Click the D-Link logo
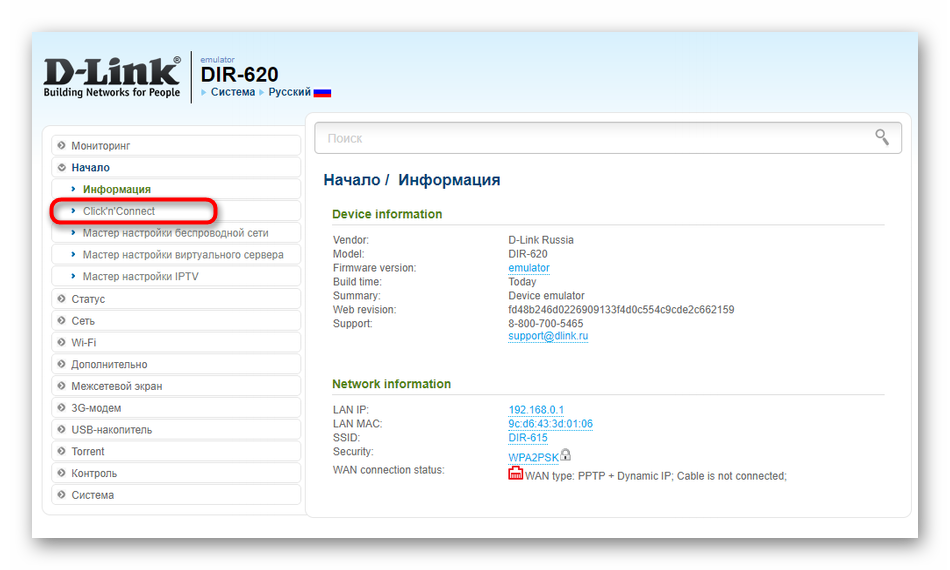Screen dimensions: 950x570 coord(112,77)
